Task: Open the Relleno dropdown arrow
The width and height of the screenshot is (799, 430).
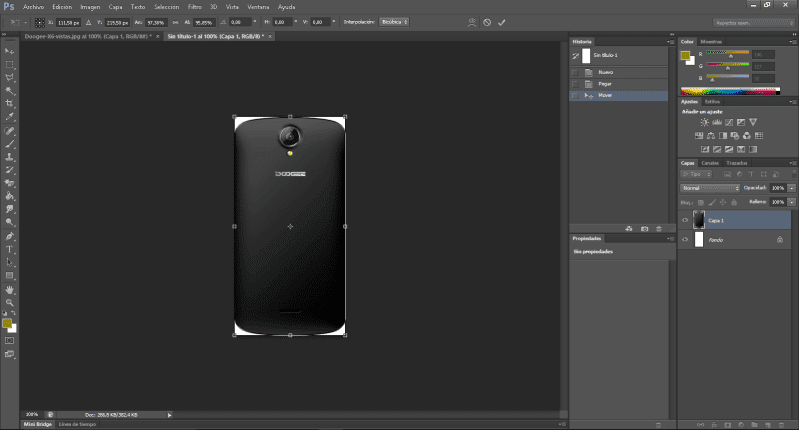Action: 791,202
